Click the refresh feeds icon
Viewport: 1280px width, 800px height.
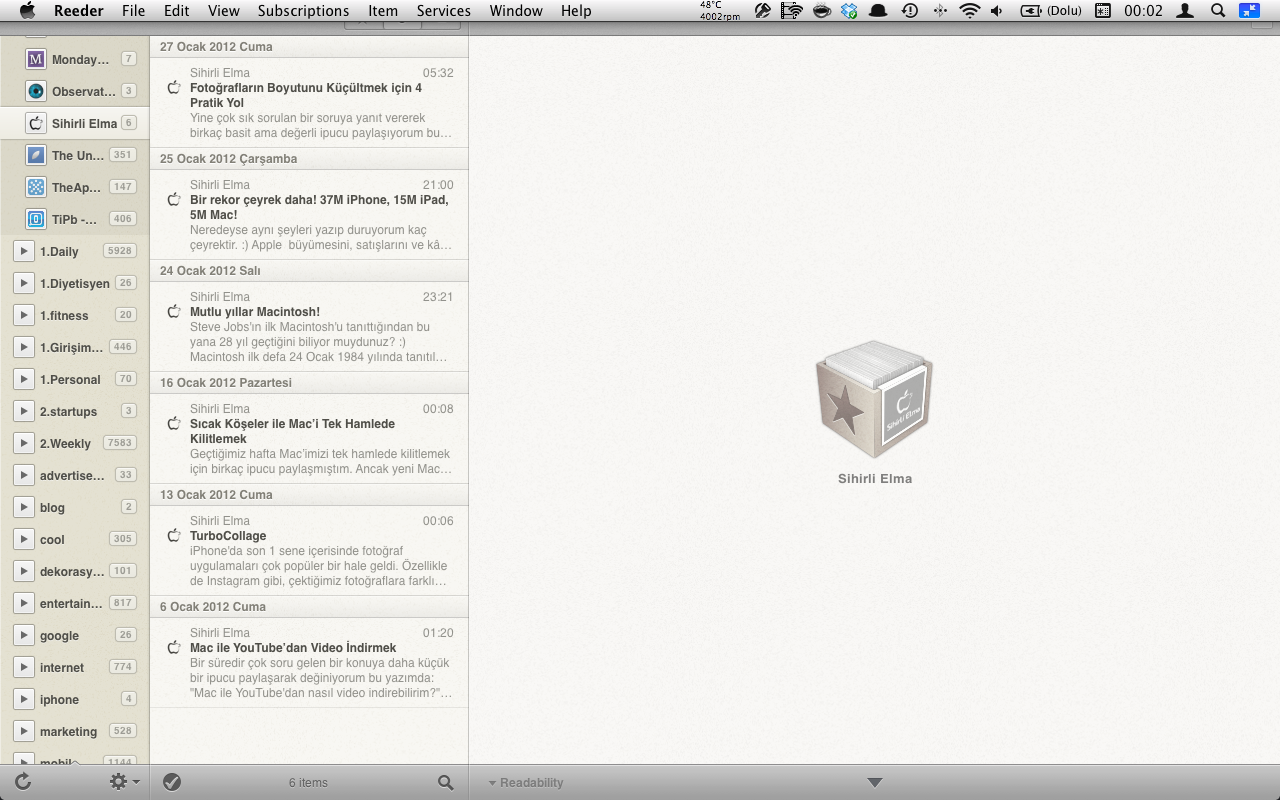[x=23, y=782]
